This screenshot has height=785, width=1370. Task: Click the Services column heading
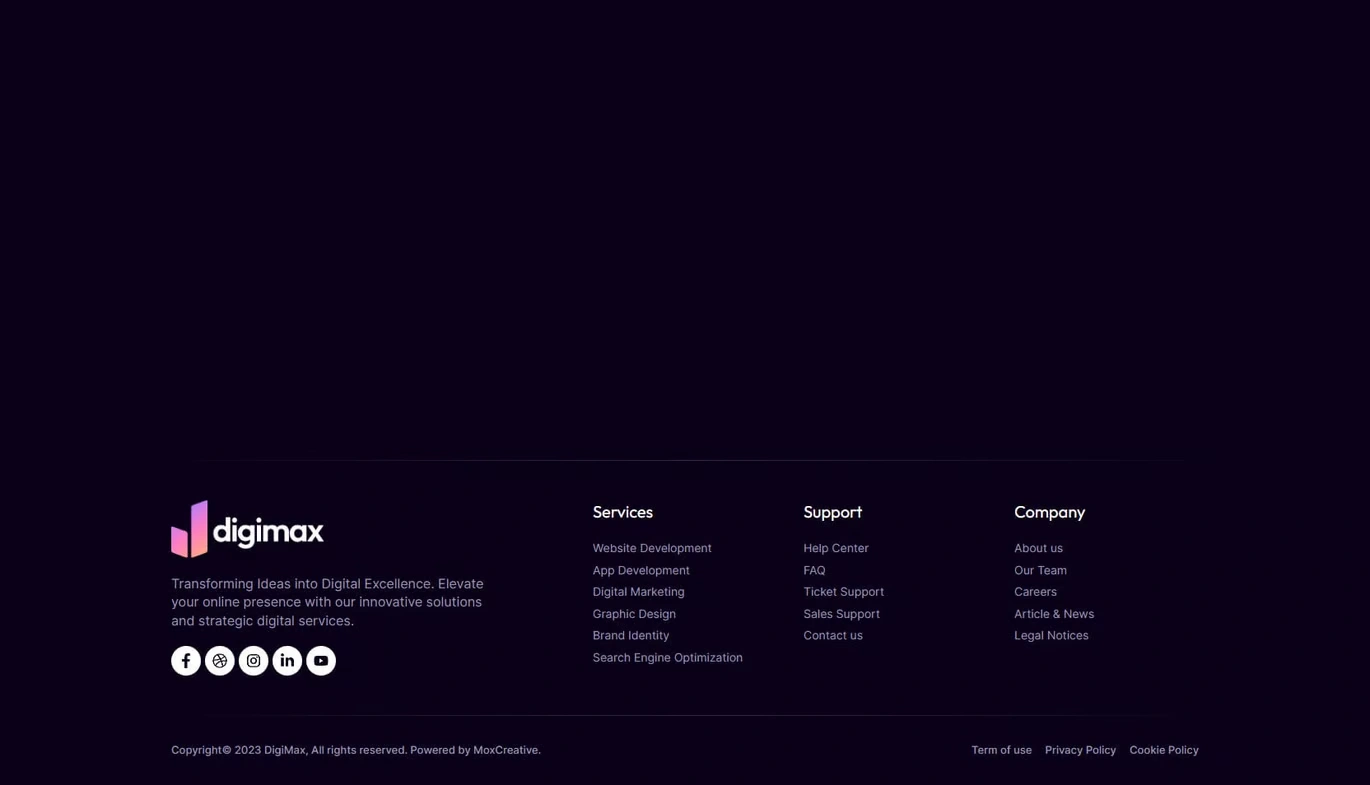pyautogui.click(x=622, y=512)
